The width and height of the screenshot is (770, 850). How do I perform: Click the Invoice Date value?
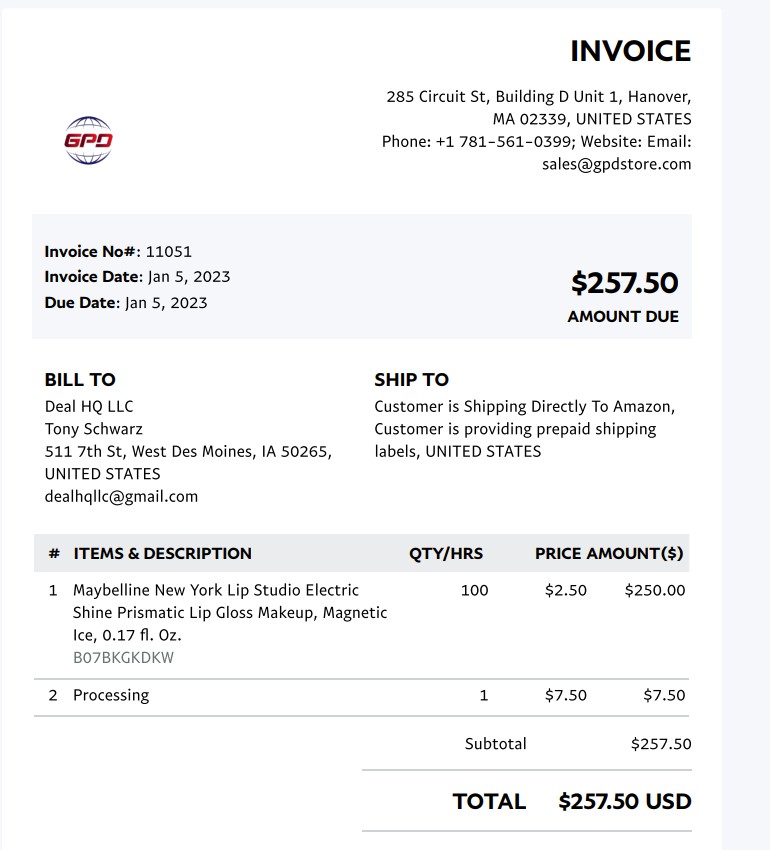tap(189, 277)
